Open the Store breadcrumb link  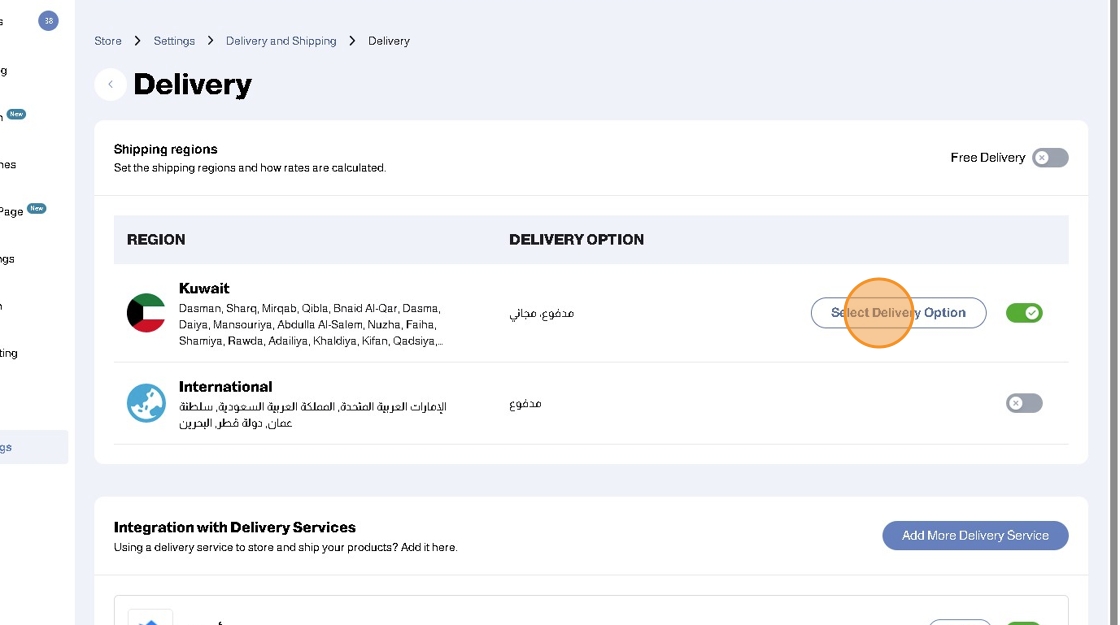click(x=108, y=41)
